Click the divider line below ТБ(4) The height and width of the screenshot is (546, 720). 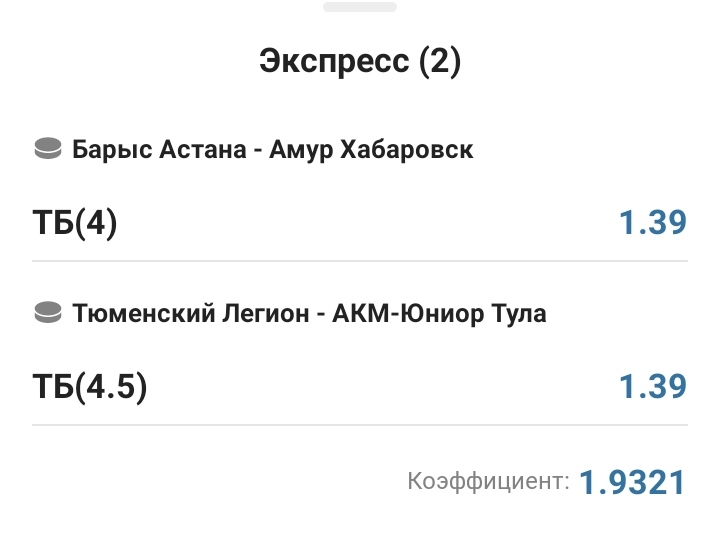360,261
